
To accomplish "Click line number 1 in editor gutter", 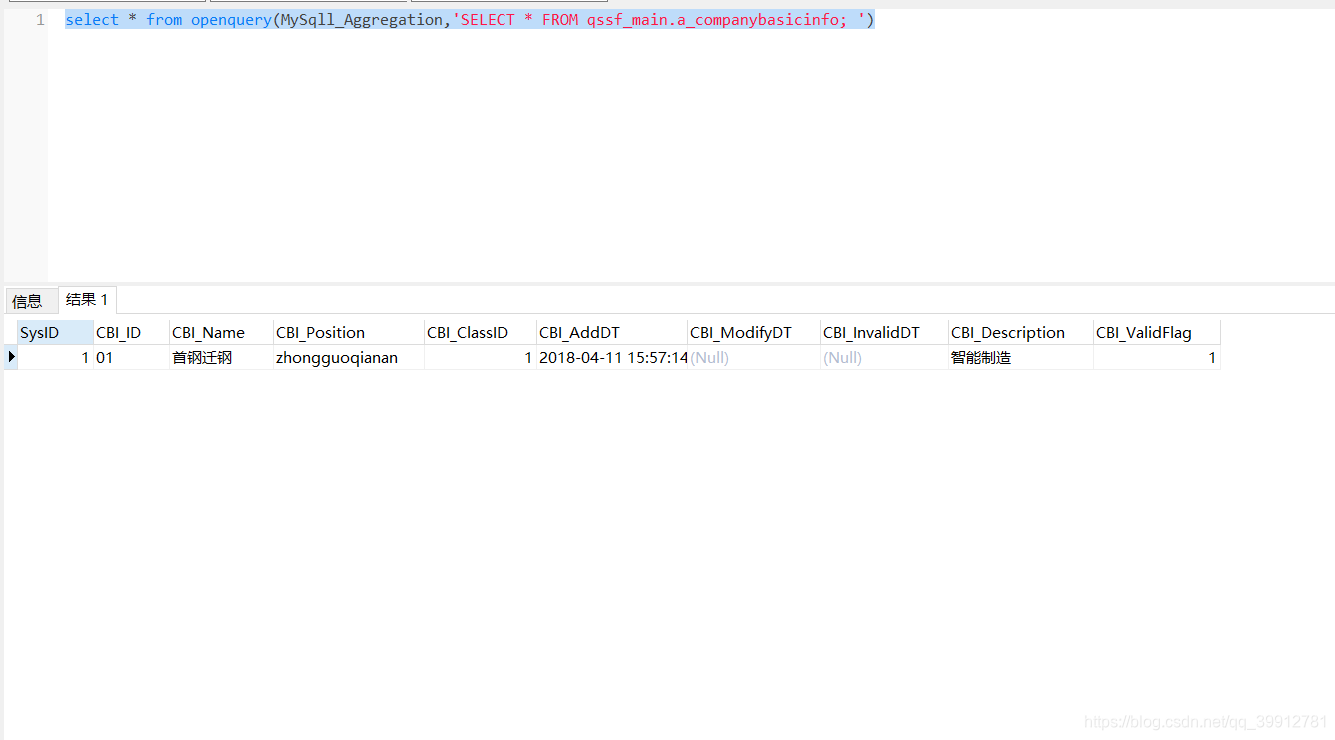I will pyautogui.click(x=38, y=19).
